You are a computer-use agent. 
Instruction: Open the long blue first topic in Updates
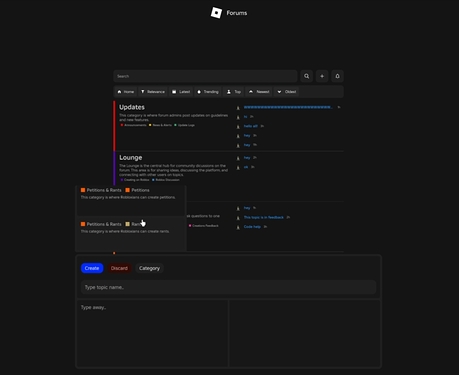(x=288, y=107)
